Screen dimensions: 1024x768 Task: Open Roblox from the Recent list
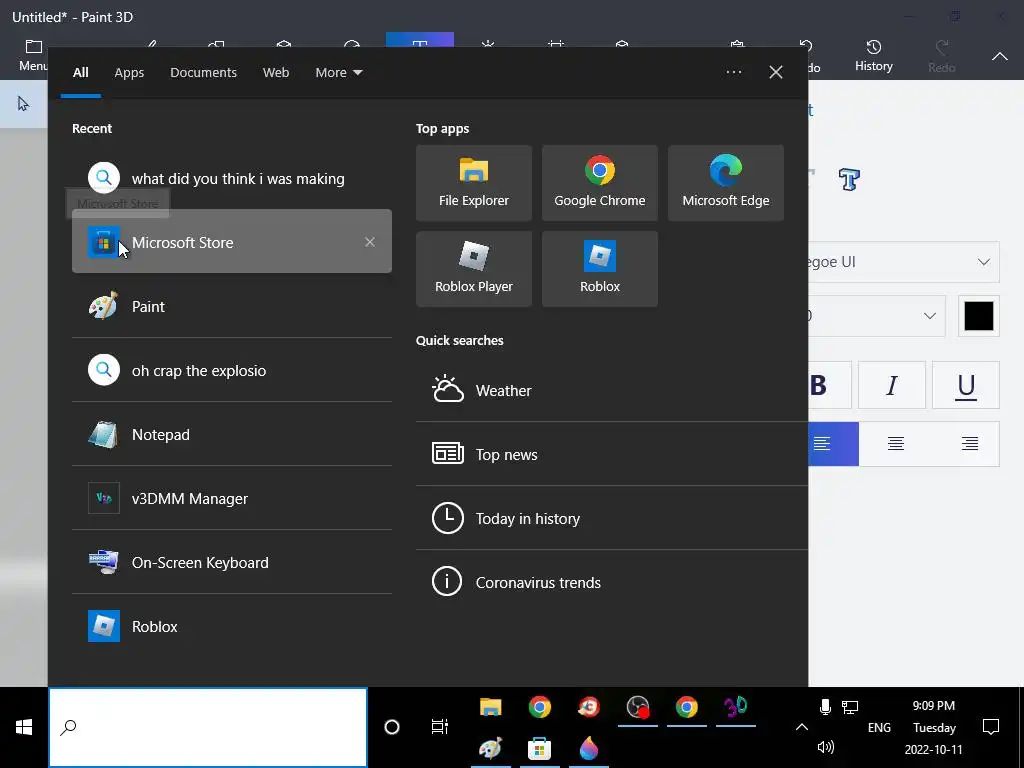[x=231, y=626]
